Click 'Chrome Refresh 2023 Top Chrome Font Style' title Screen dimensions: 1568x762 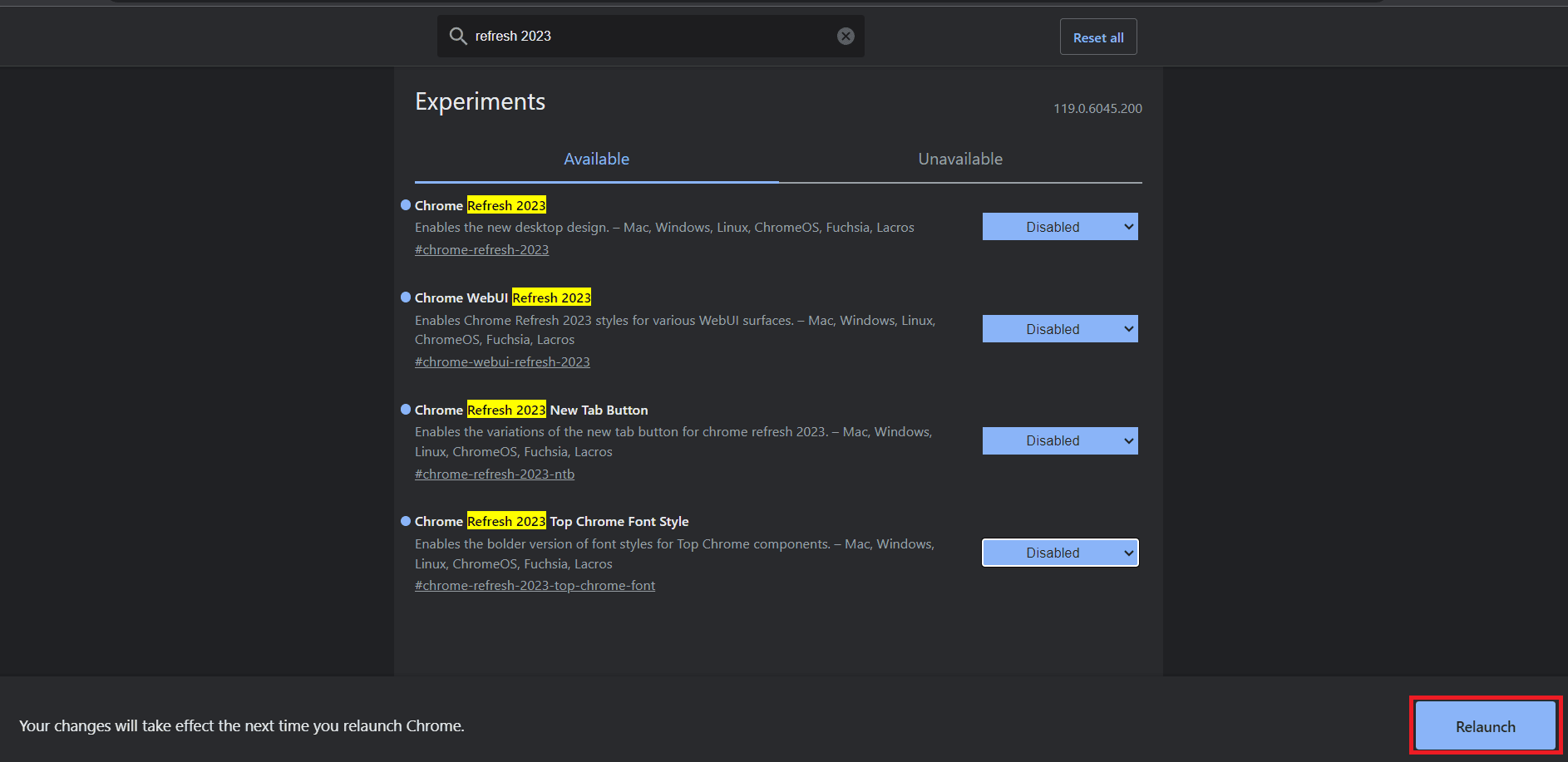tap(552, 521)
